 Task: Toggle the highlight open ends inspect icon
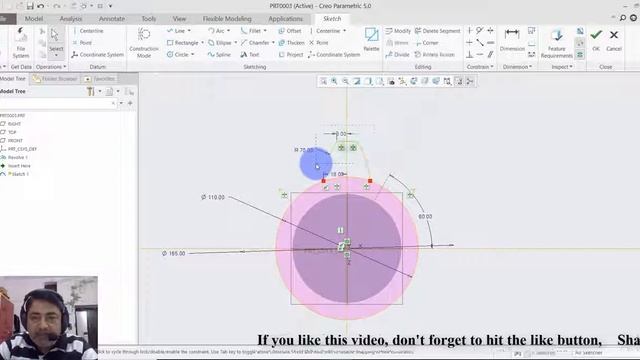(580, 43)
